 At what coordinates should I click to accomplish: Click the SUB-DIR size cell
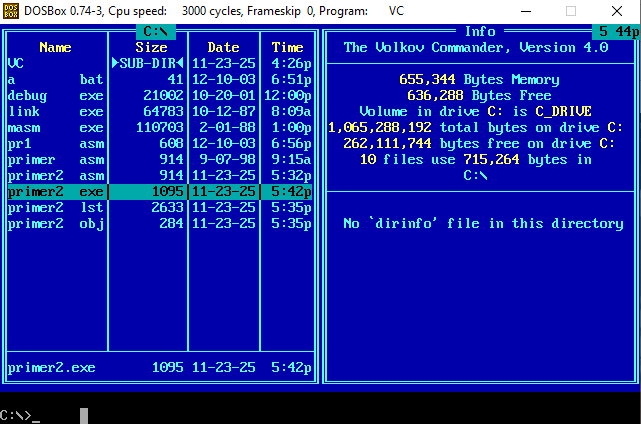pyautogui.click(x=148, y=63)
